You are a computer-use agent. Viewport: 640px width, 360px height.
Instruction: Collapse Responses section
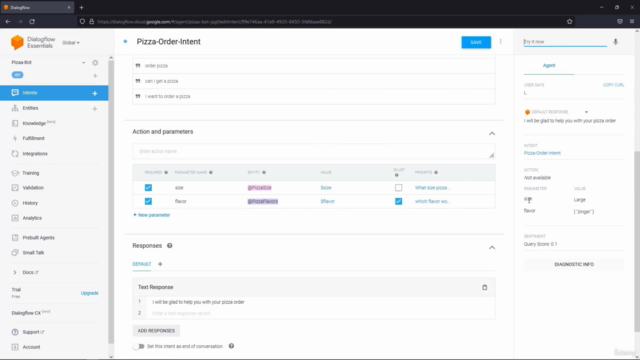pos(492,248)
